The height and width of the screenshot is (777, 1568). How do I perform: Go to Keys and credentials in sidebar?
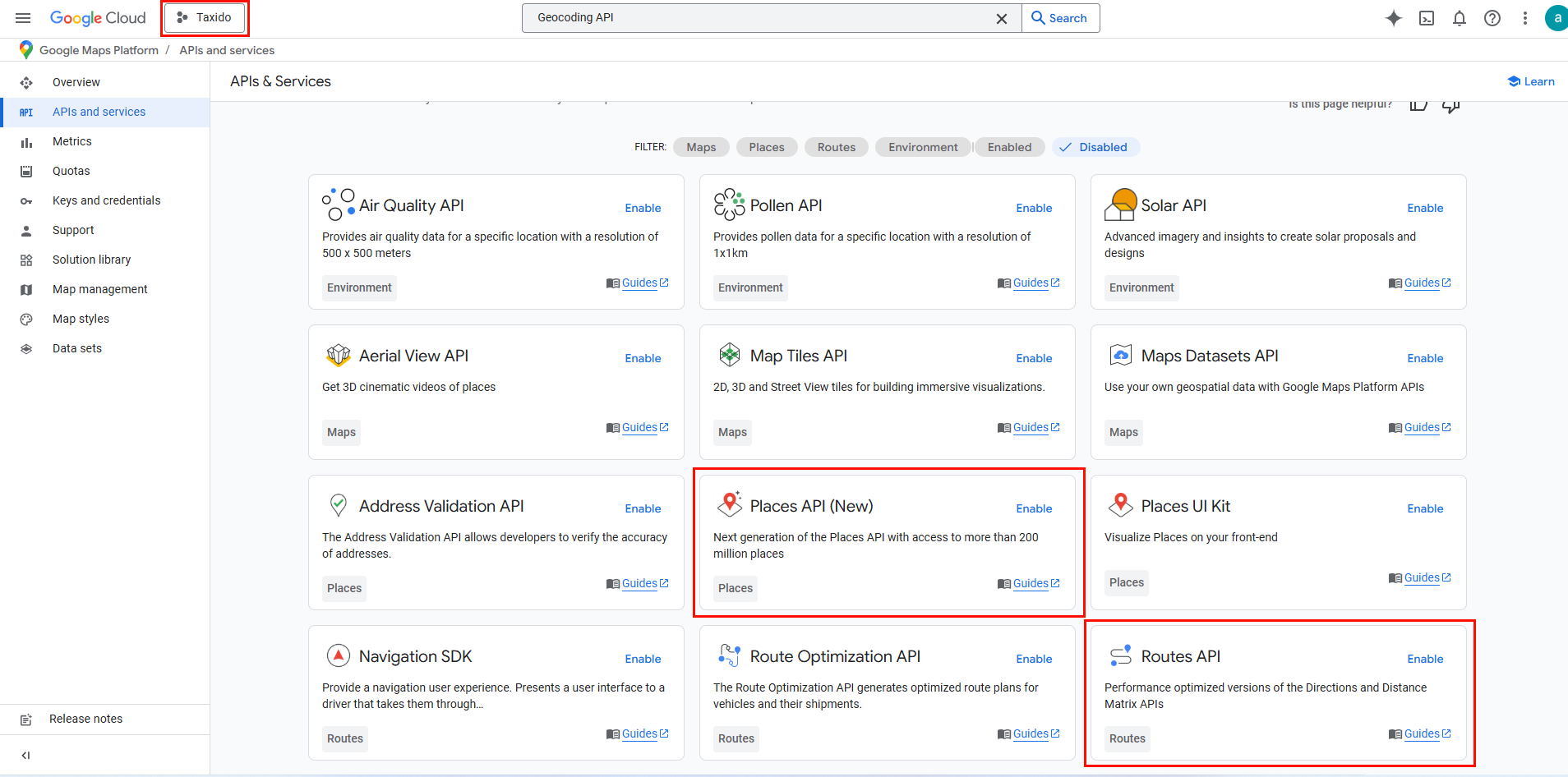coord(106,200)
